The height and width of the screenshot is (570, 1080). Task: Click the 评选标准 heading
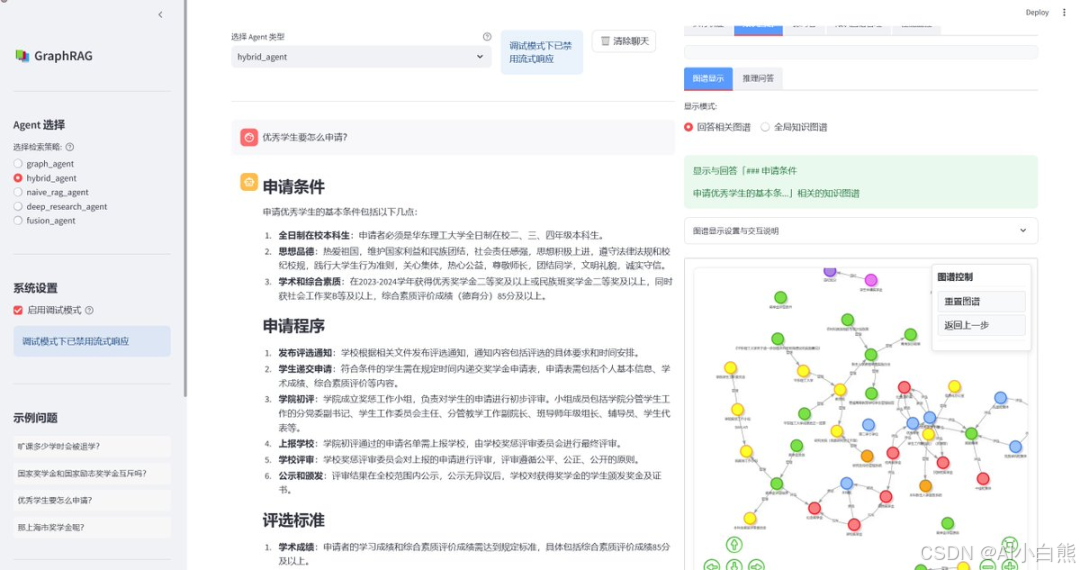pyautogui.click(x=293, y=521)
